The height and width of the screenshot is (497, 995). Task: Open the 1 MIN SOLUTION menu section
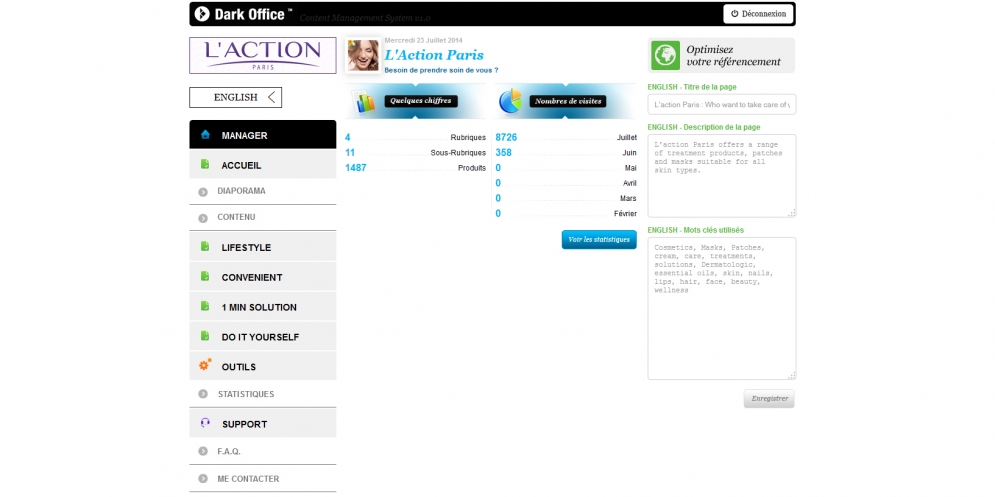point(263,307)
